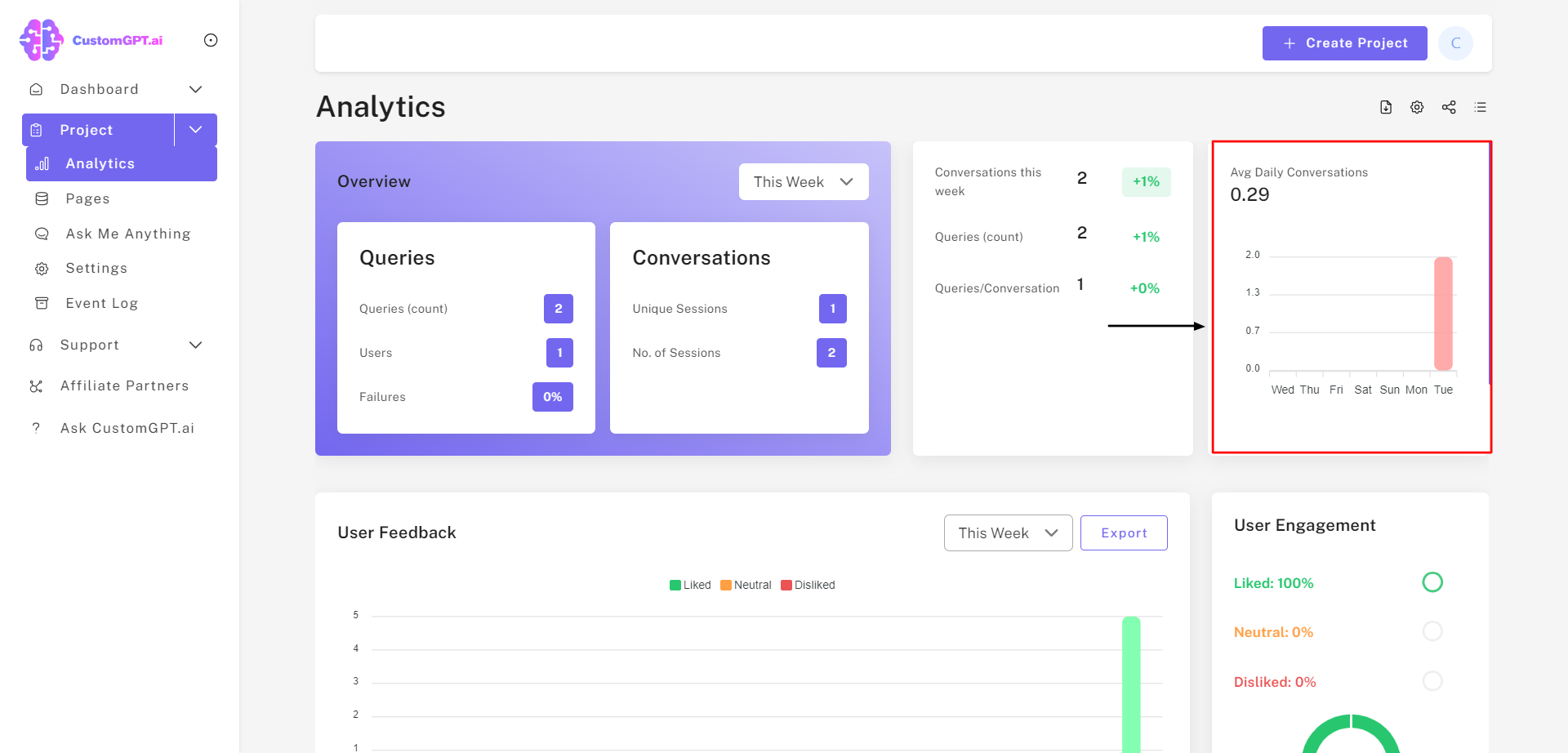Click the CustomGPT.ai brand name

point(118,40)
